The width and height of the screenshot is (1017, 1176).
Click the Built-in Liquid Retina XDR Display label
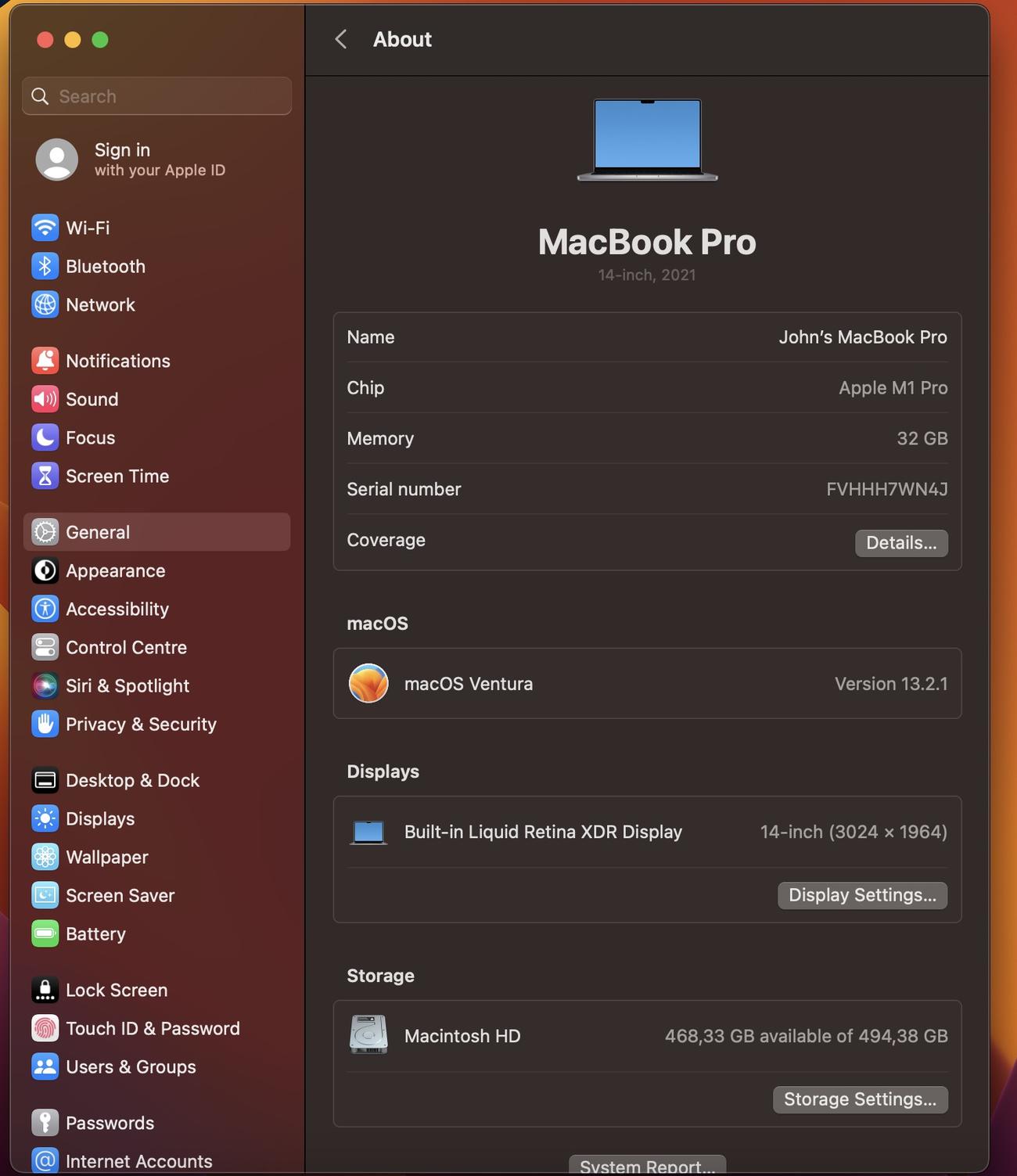pos(543,832)
